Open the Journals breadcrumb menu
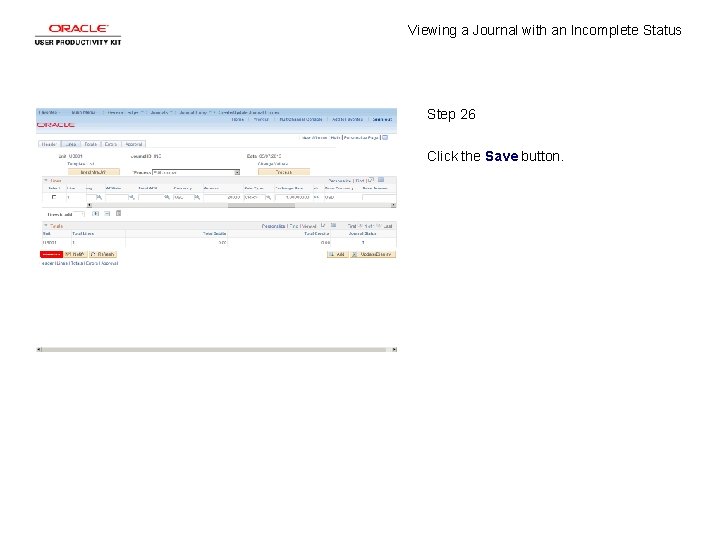 (161, 112)
